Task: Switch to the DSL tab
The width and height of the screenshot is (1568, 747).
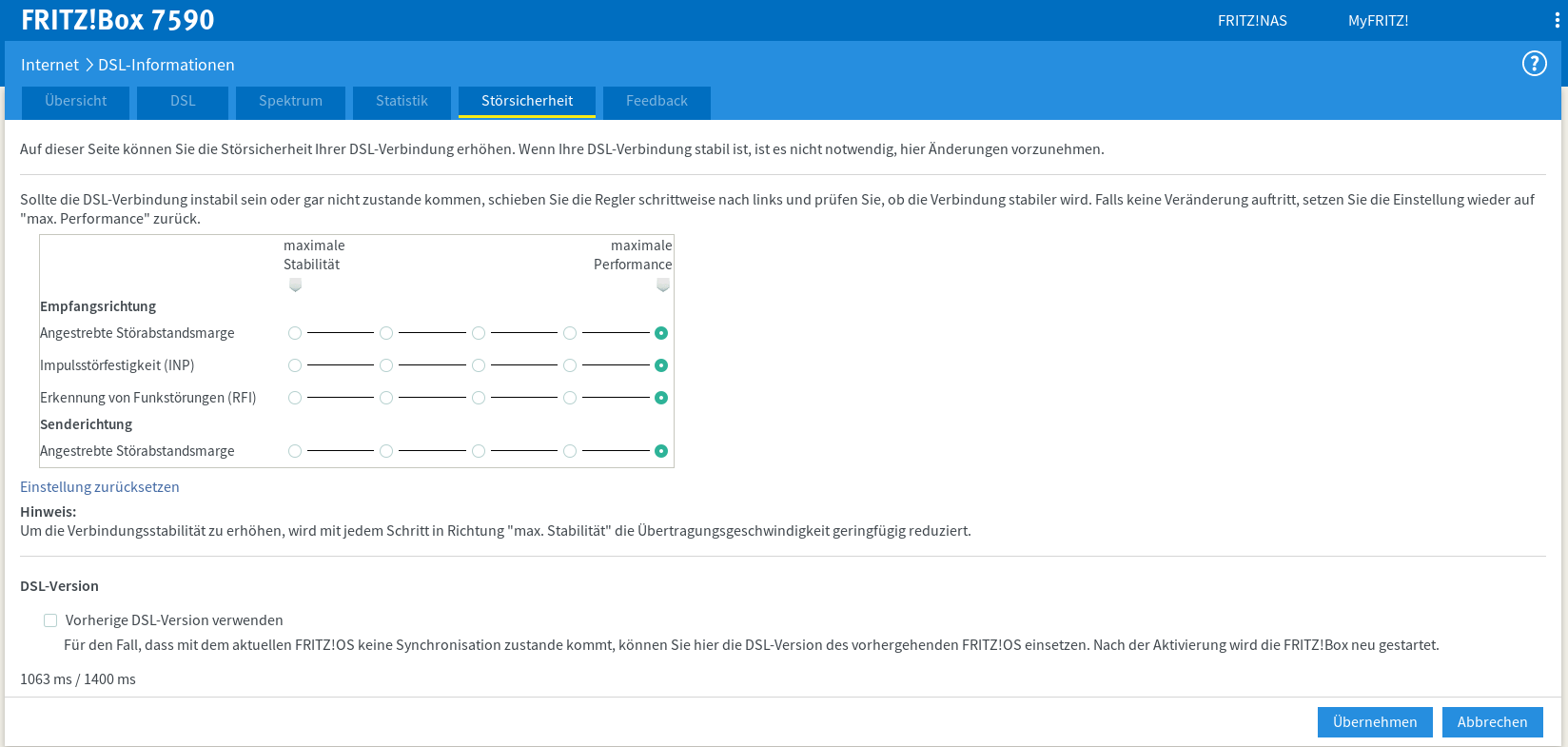Action: coord(183,101)
